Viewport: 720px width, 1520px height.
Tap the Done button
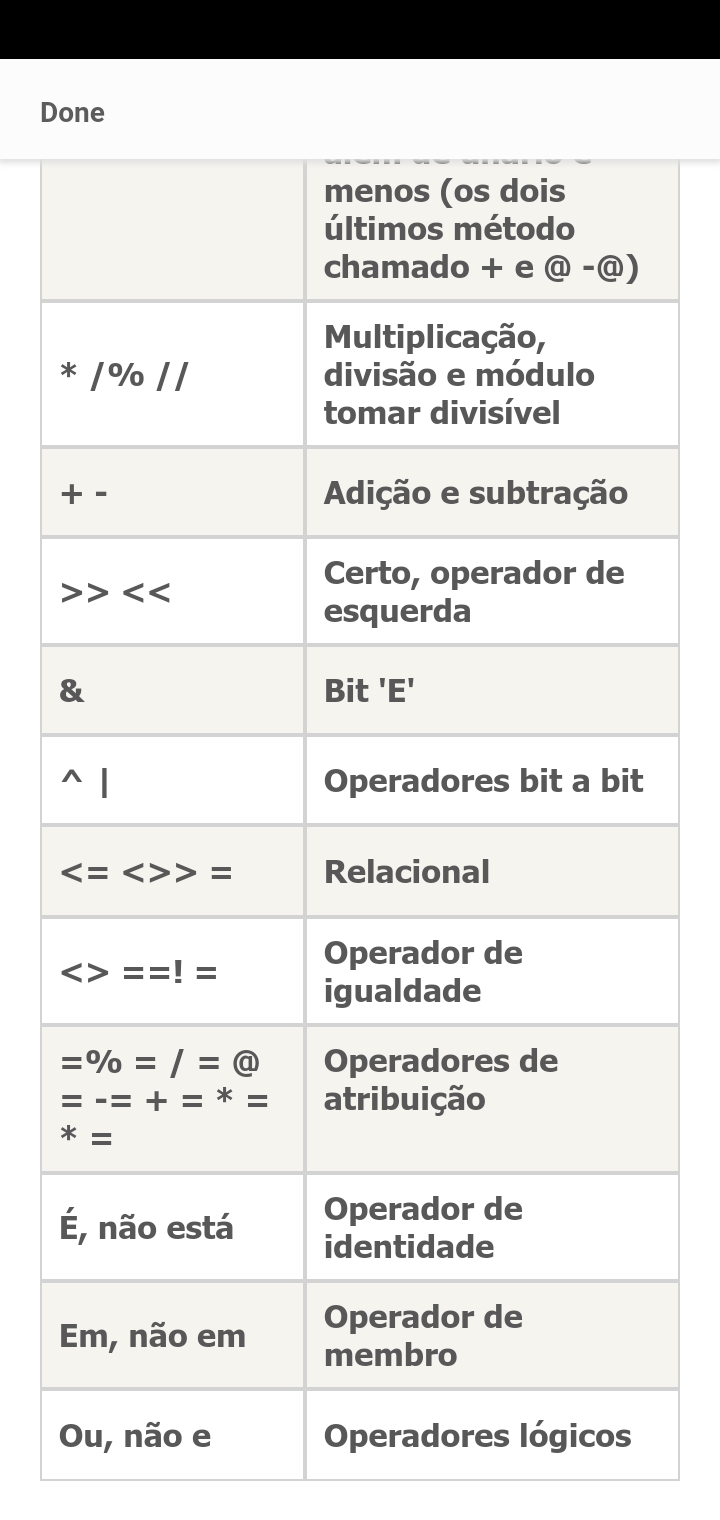coord(72,112)
